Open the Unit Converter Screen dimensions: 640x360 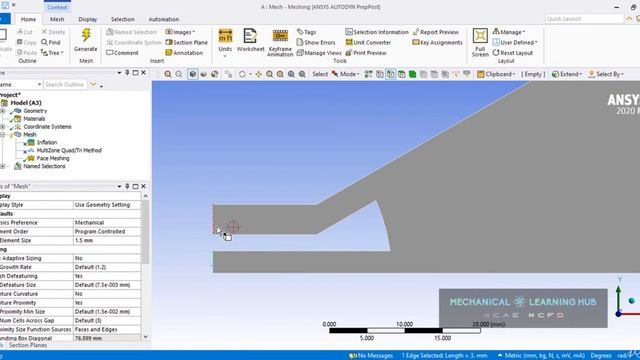click(x=368, y=42)
